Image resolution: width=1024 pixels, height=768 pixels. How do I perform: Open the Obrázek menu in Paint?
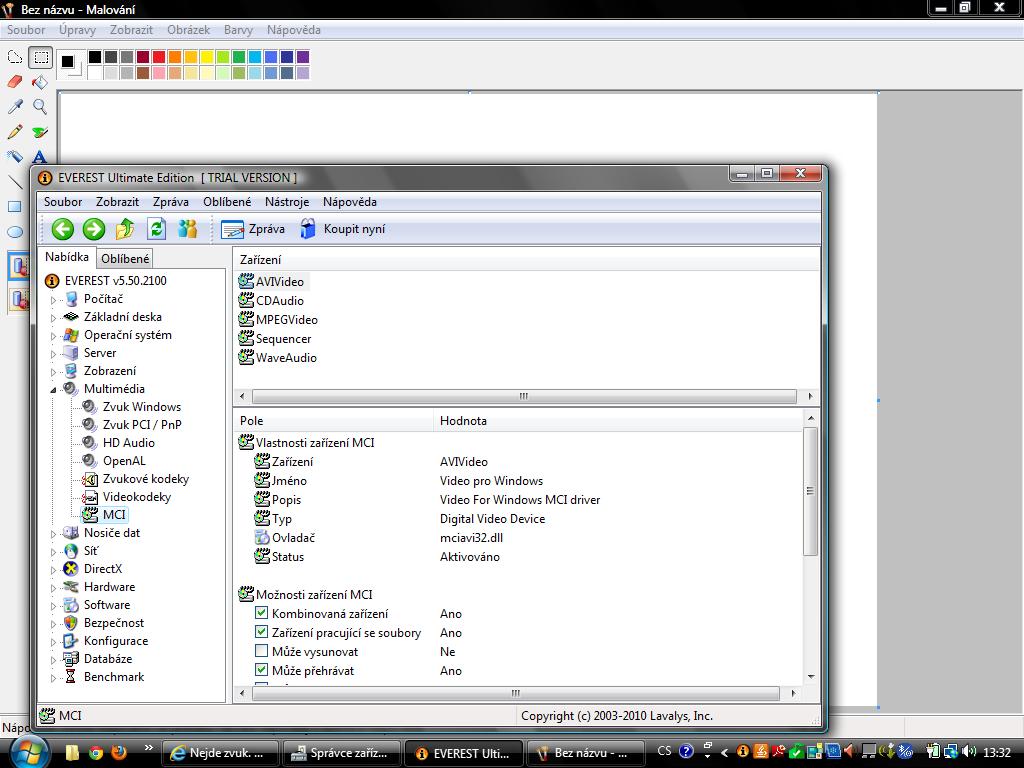tap(188, 30)
